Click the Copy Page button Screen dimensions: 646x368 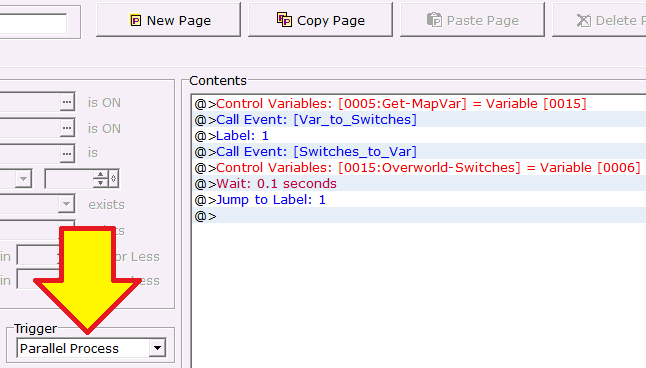[320, 20]
